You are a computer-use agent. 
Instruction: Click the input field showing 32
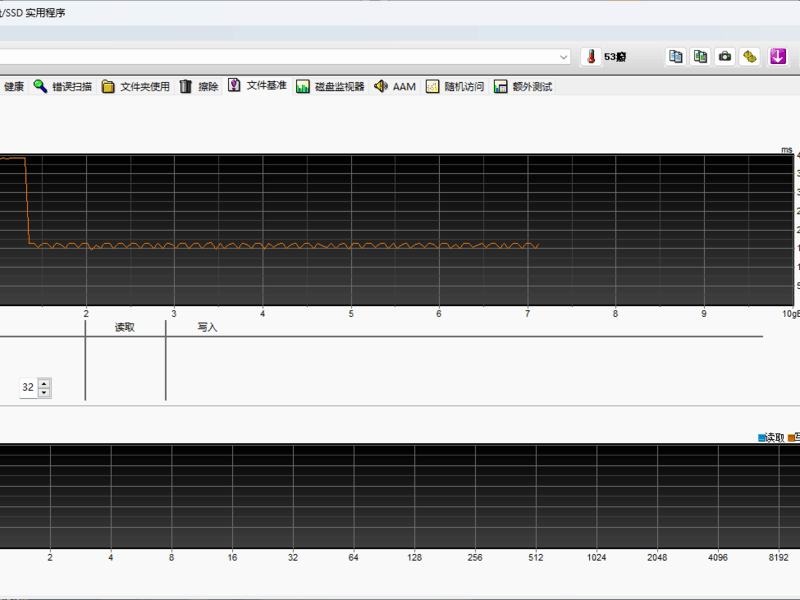click(x=29, y=388)
